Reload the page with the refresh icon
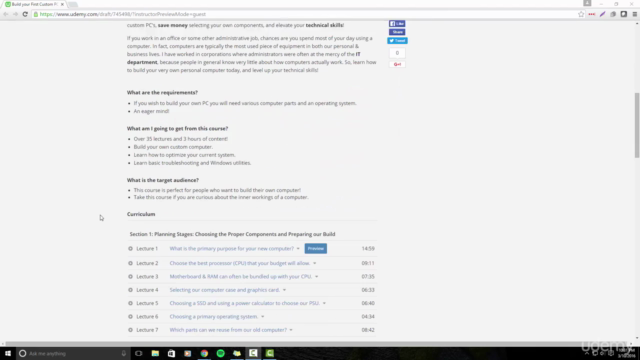The image size is (640, 360). tap(25, 14)
